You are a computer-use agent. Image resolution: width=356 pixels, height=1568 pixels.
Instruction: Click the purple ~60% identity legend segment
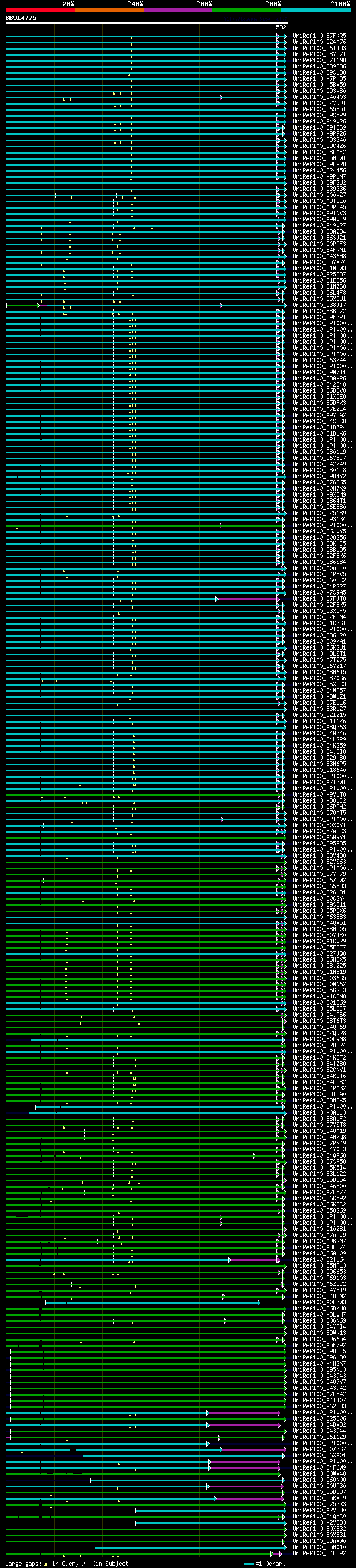[x=179, y=10]
